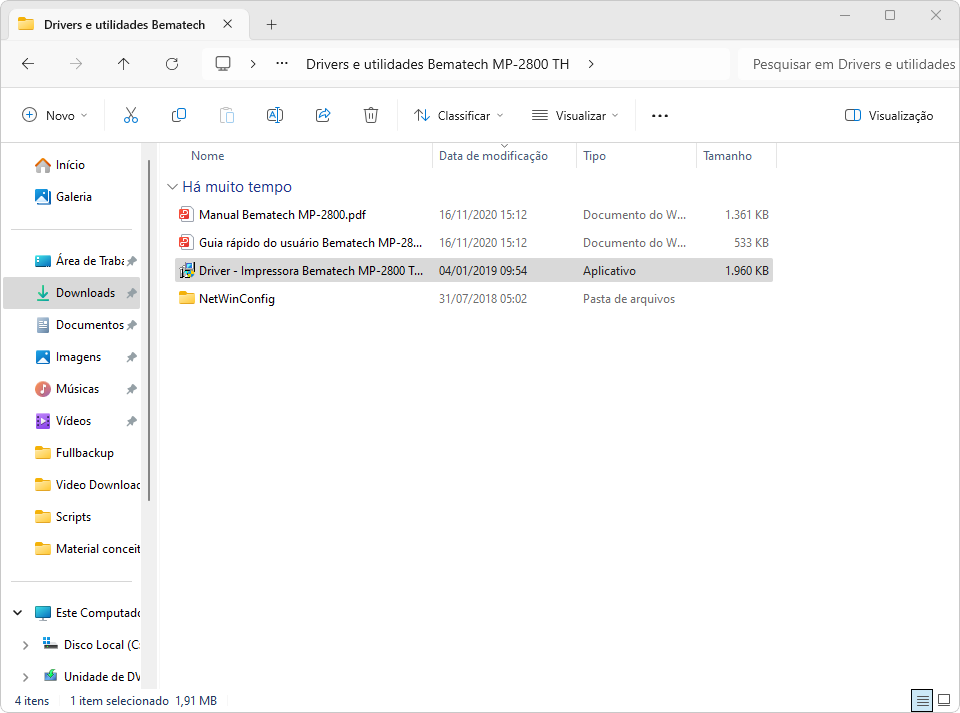Add a new tab with plus
Image resolution: width=960 pixels, height=713 pixels.
tap(272, 24)
